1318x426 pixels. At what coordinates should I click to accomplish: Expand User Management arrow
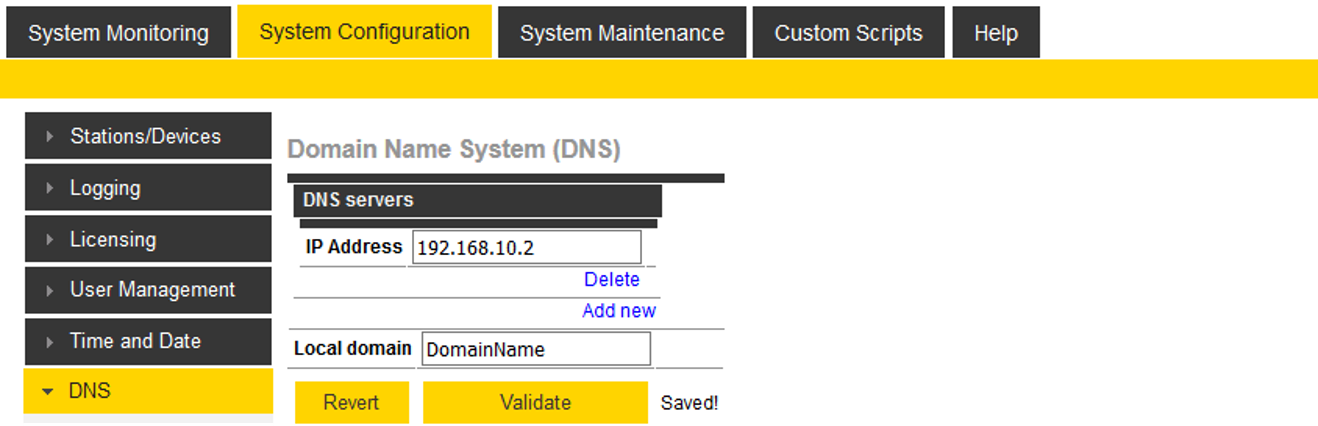(49, 291)
